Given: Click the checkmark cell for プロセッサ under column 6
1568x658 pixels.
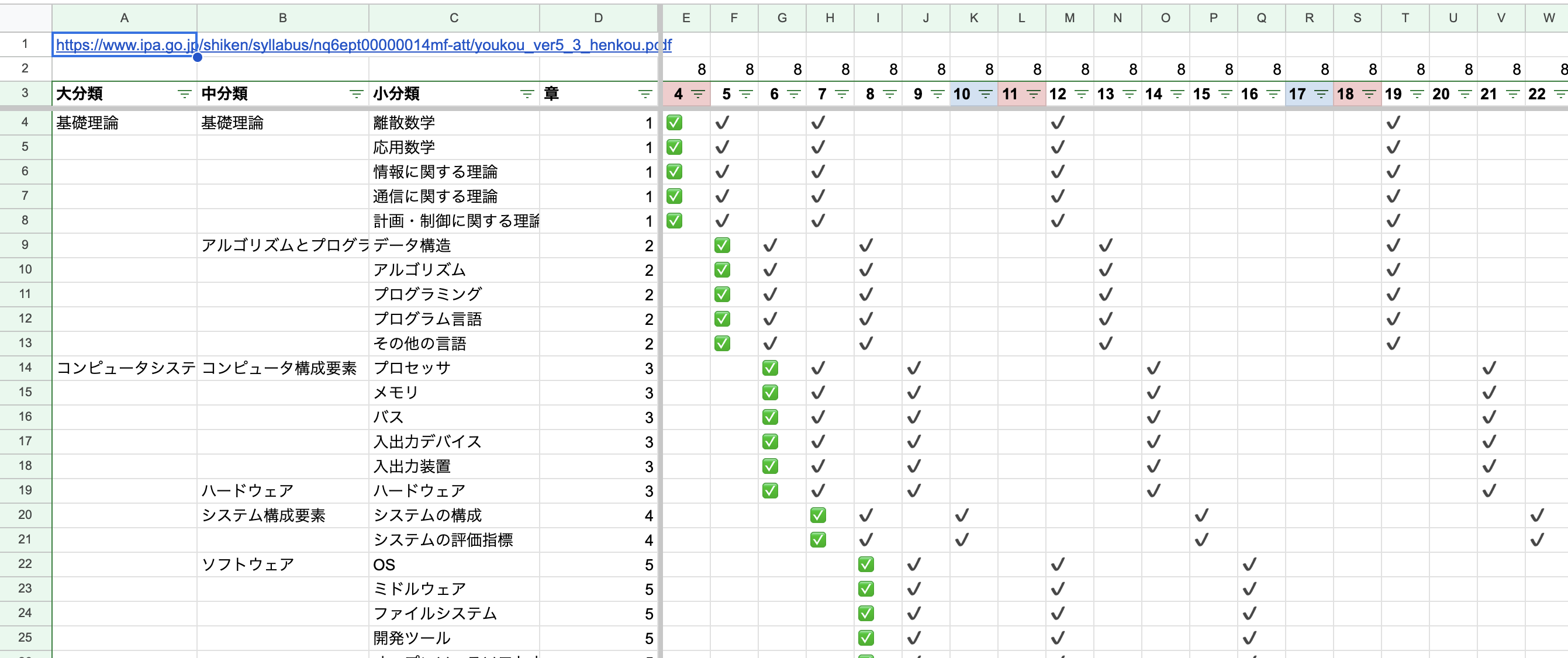Looking at the screenshot, I should (x=770, y=368).
